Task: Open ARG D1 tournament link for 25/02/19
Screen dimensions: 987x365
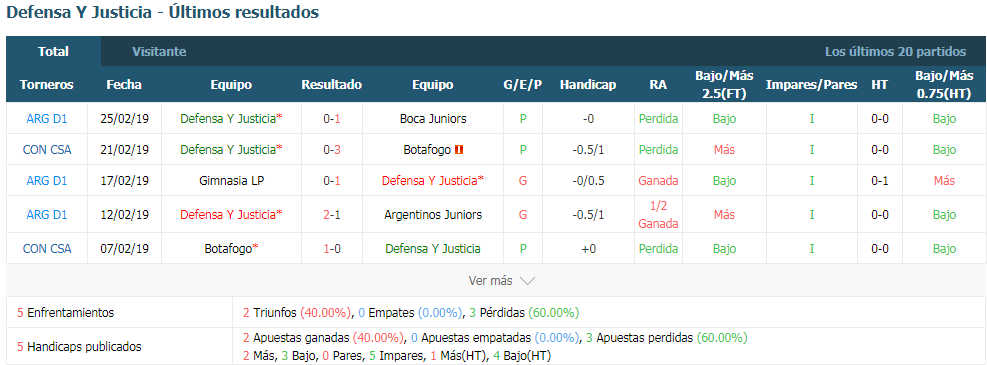Action: pos(47,118)
